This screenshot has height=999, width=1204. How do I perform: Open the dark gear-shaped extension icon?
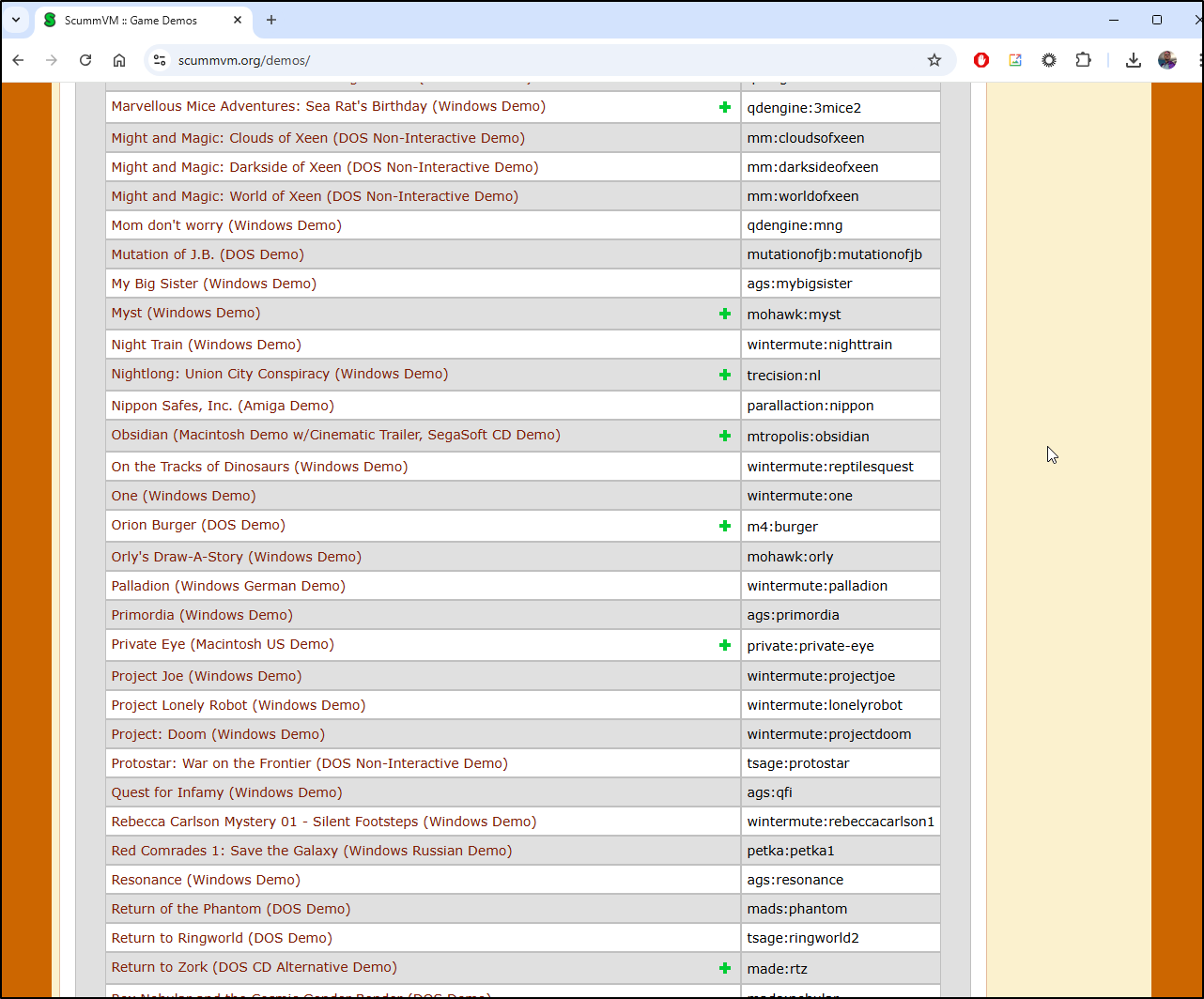(x=1049, y=60)
